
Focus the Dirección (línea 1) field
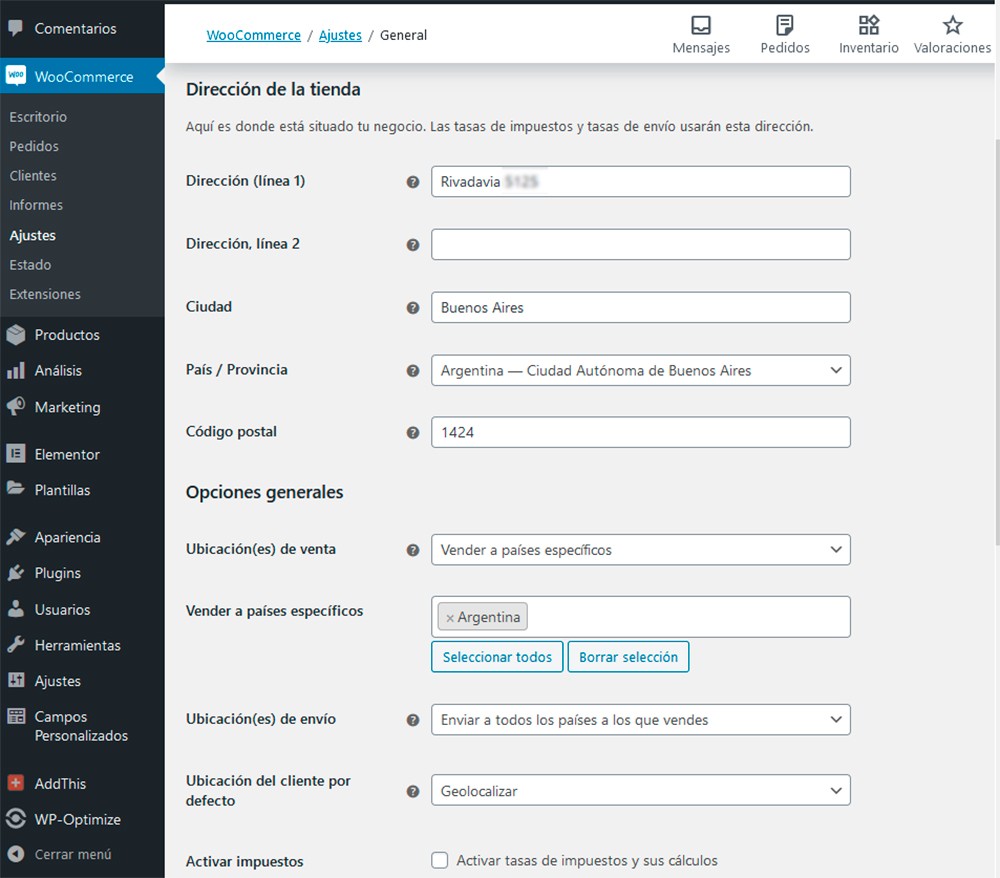pos(640,182)
